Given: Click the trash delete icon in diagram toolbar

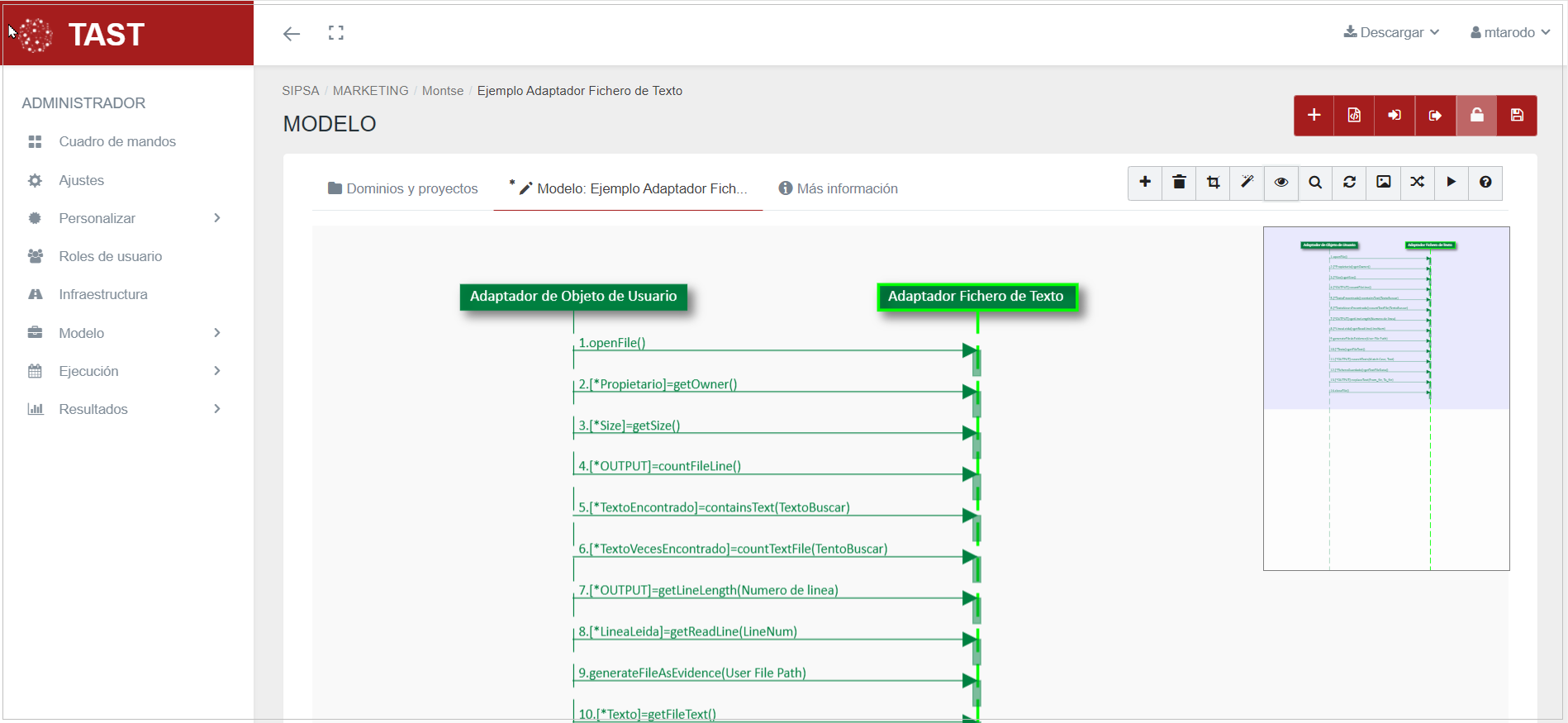Looking at the screenshot, I should coord(1179,183).
